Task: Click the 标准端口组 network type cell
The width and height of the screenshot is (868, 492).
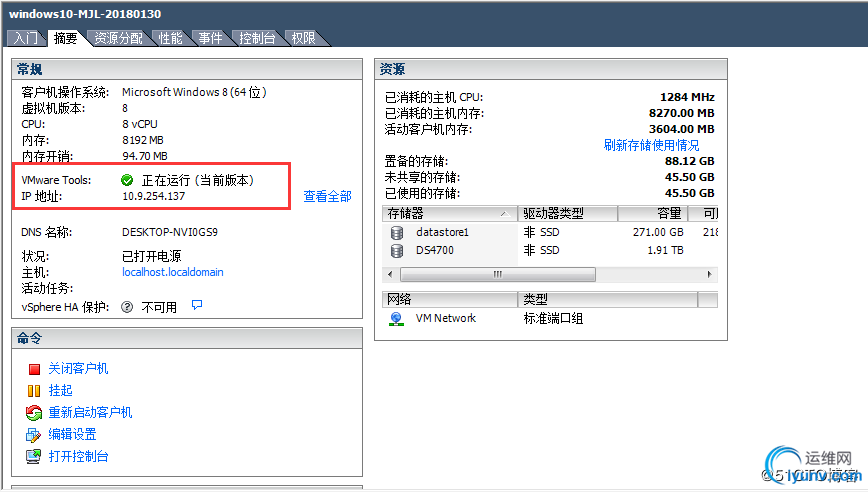Action: (553, 319)
